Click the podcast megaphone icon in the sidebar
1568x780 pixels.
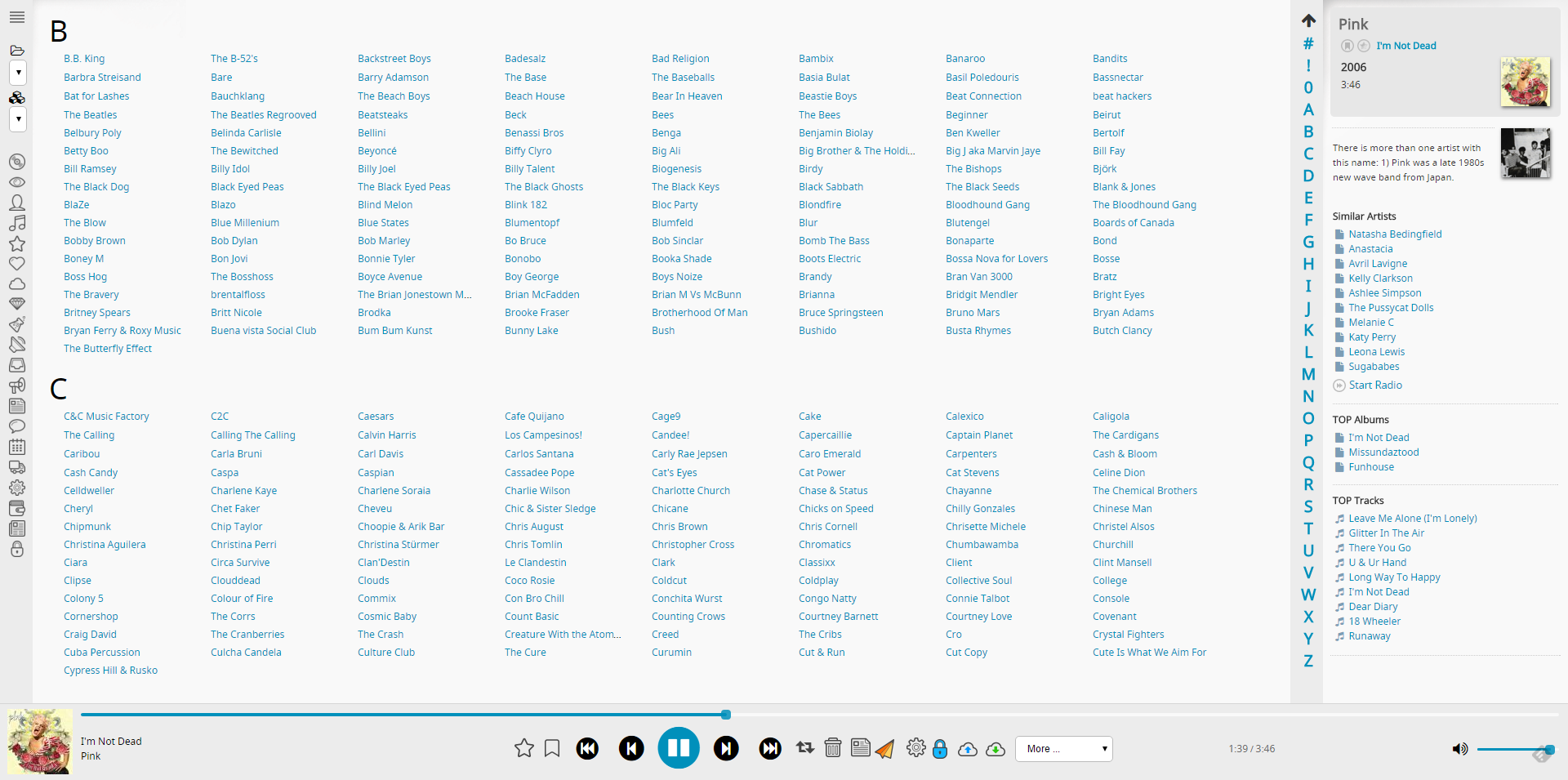tap(16, 386)
